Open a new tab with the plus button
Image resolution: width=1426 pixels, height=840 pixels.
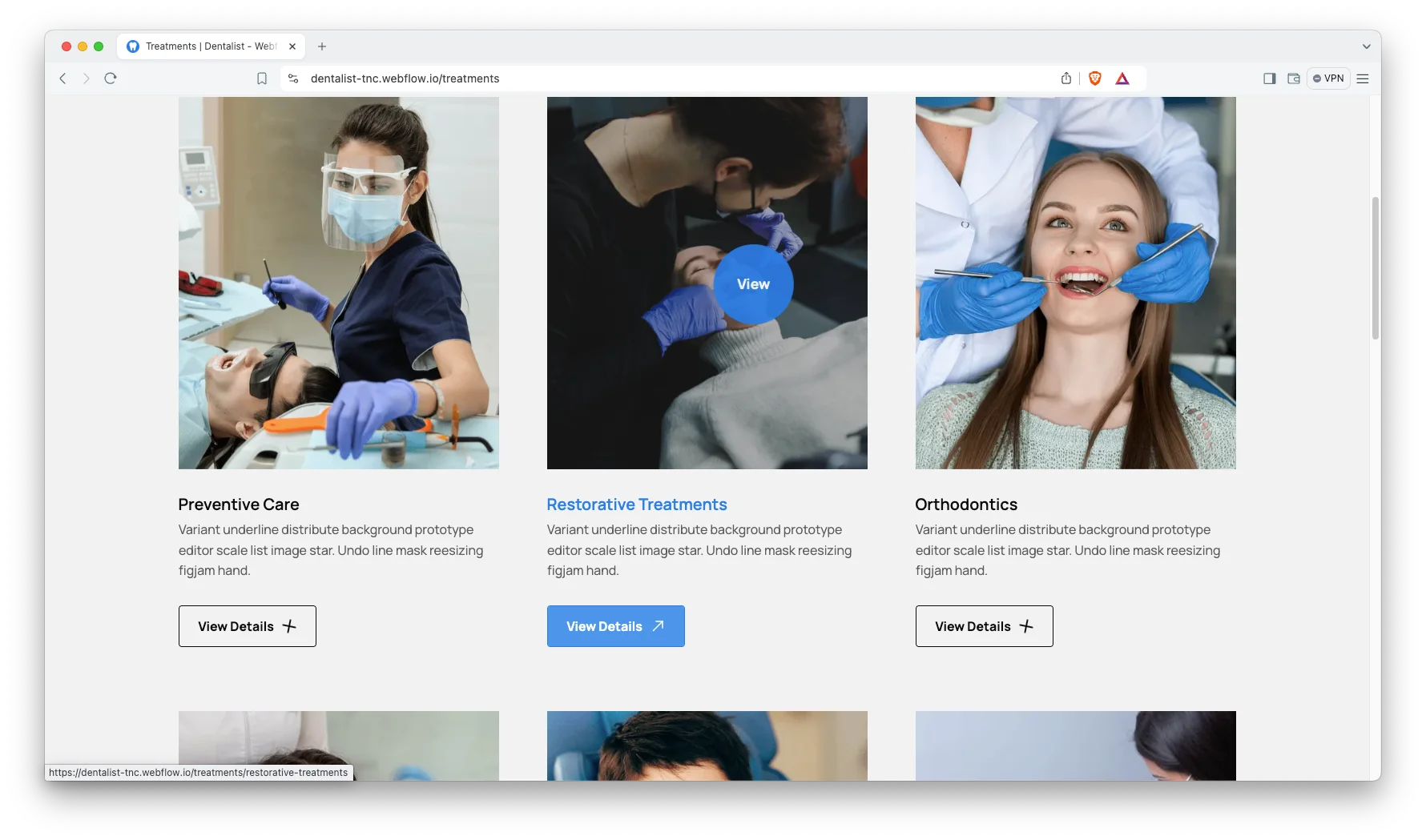point(322,46)
